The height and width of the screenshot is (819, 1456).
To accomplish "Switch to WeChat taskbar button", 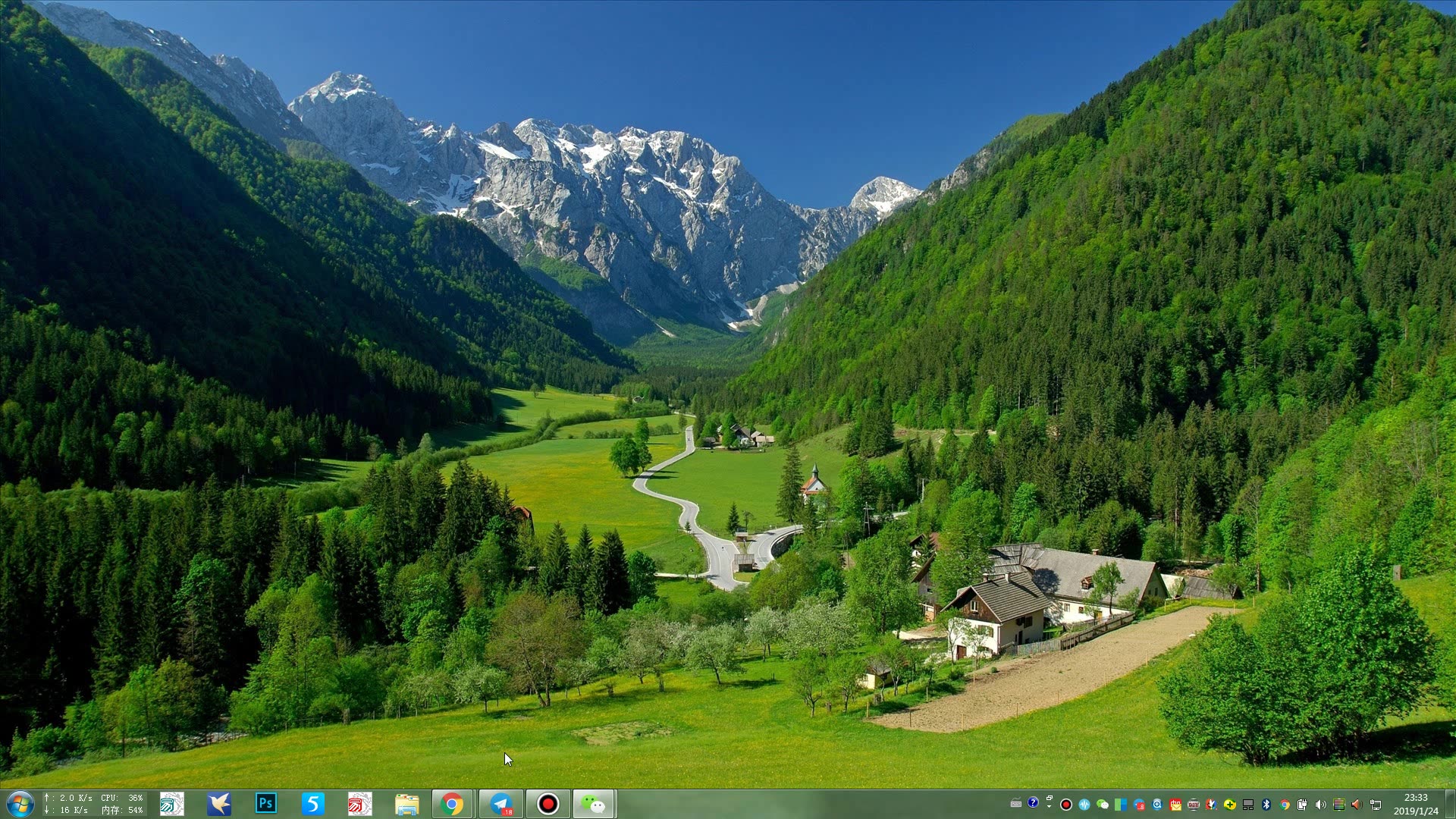I will click(x=594, y=804).
